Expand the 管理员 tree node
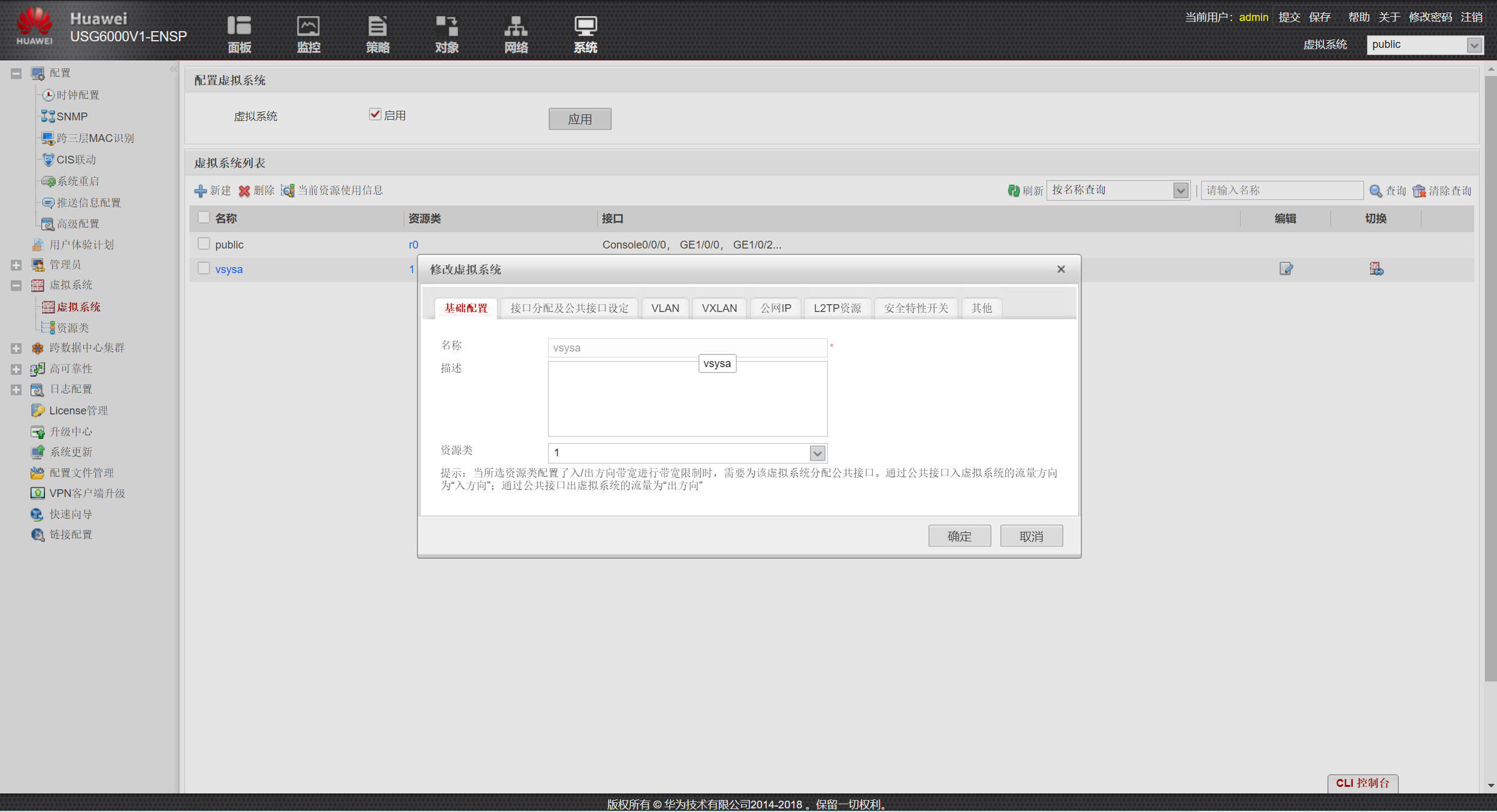 pos(16,265)
